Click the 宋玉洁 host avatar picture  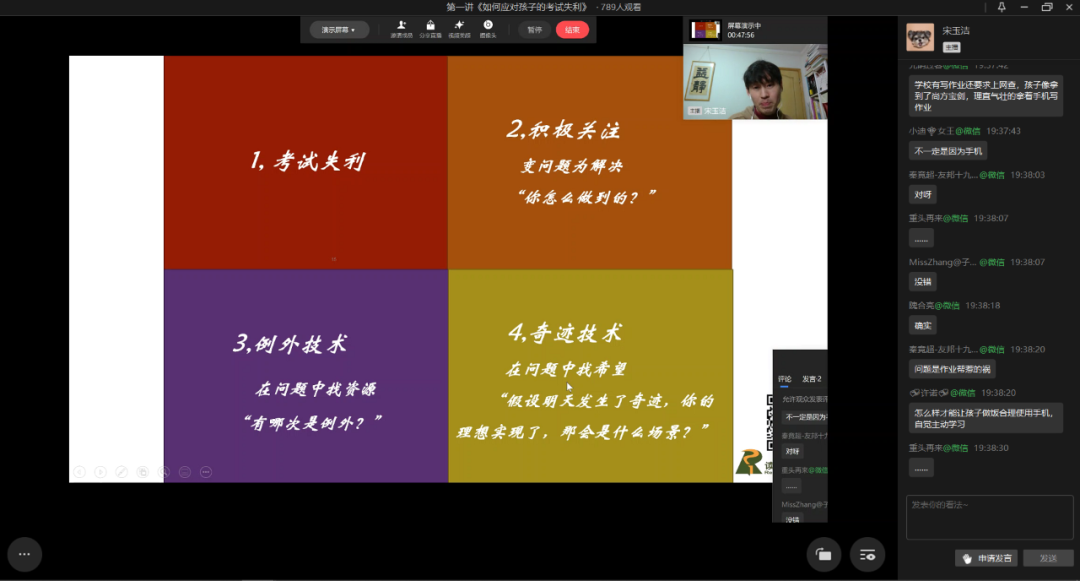coord(920,37)
